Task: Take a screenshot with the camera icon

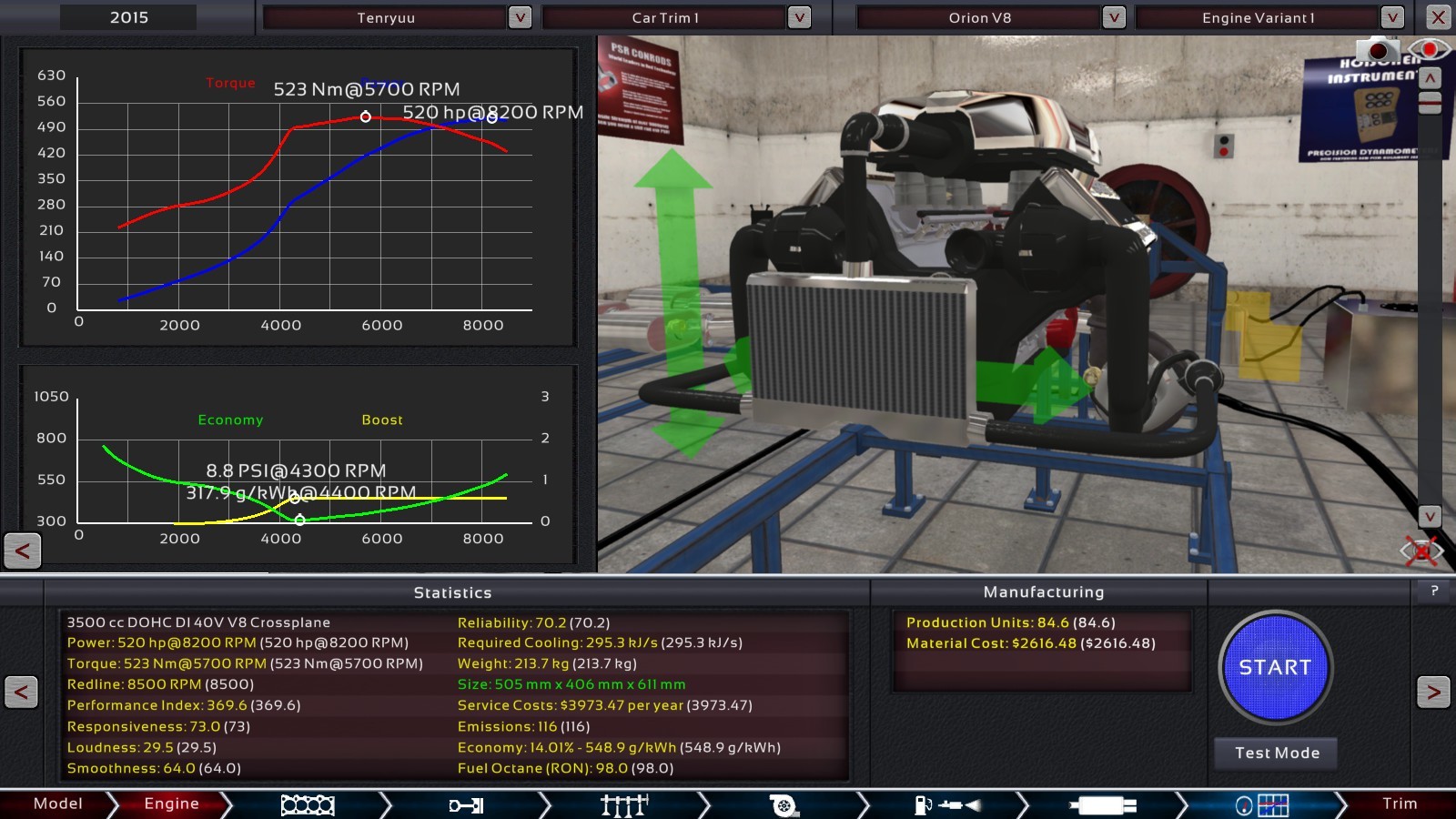Action: [x=1377, y=50]
